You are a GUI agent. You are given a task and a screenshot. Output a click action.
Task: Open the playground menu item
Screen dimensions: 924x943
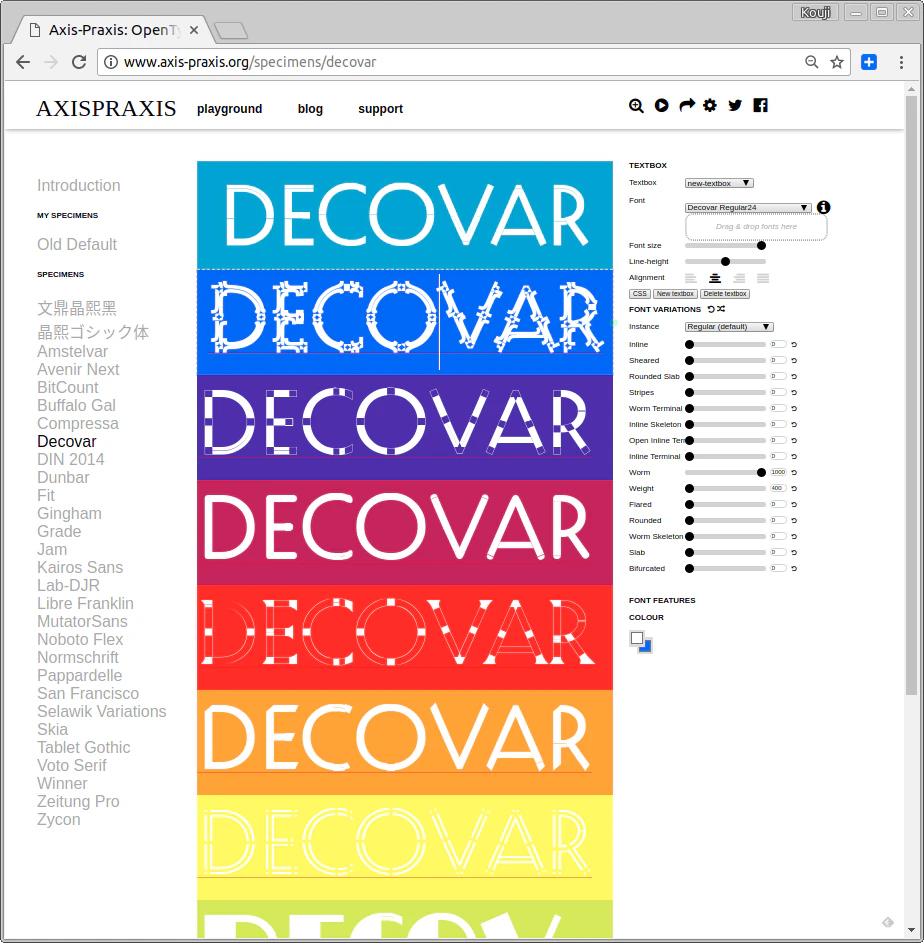tap(229, 109)
